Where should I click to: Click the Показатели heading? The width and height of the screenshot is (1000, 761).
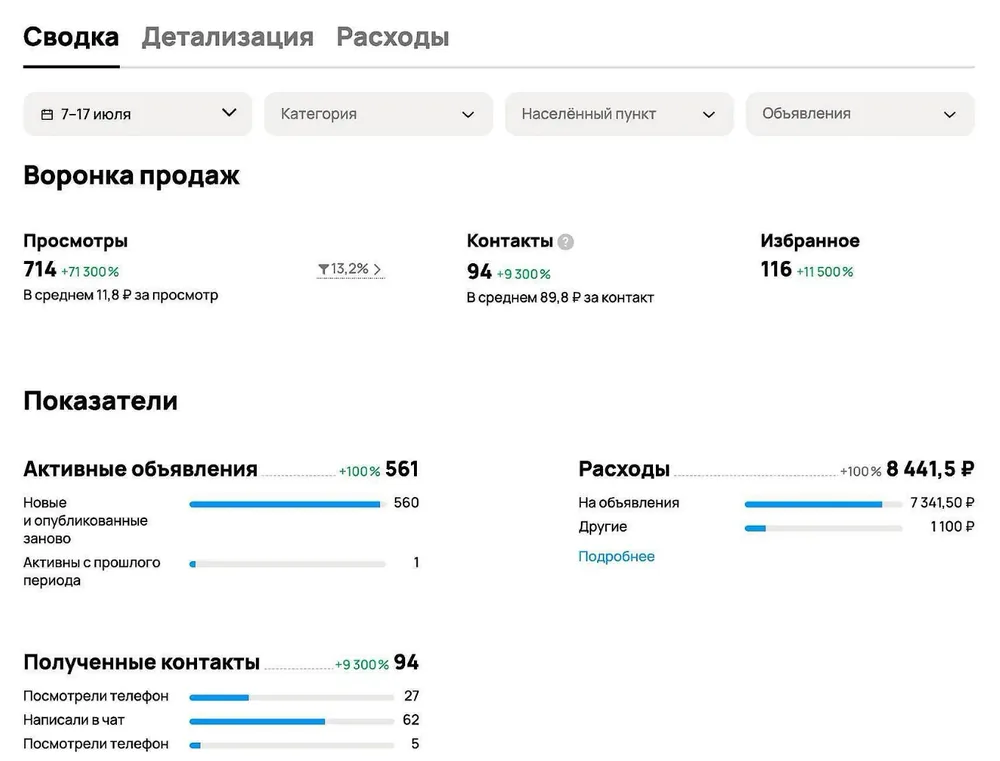click(x=101, y=401)
